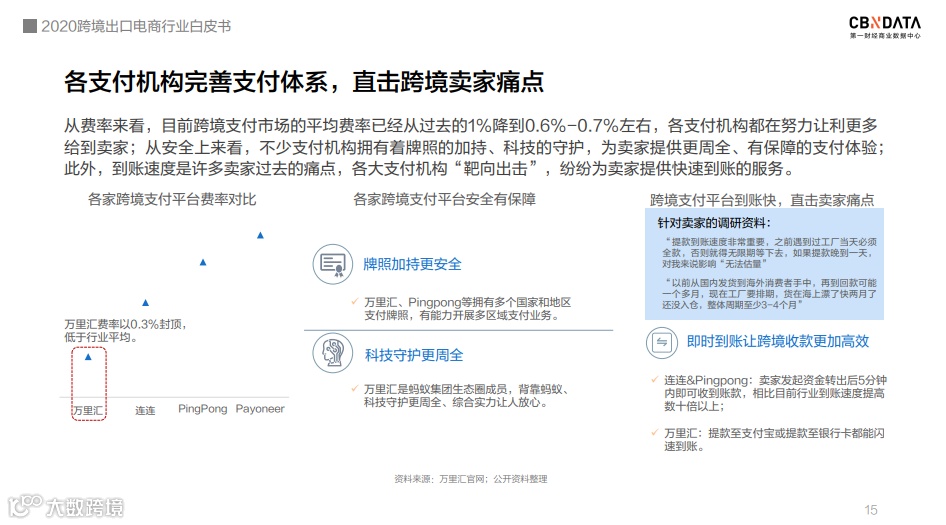Image resolution: width=946 pixels, height=525 pixels.
Task: Click checkmark beside 蚂蚁集团 ecosystem bullet
Action: coord(355,389)
